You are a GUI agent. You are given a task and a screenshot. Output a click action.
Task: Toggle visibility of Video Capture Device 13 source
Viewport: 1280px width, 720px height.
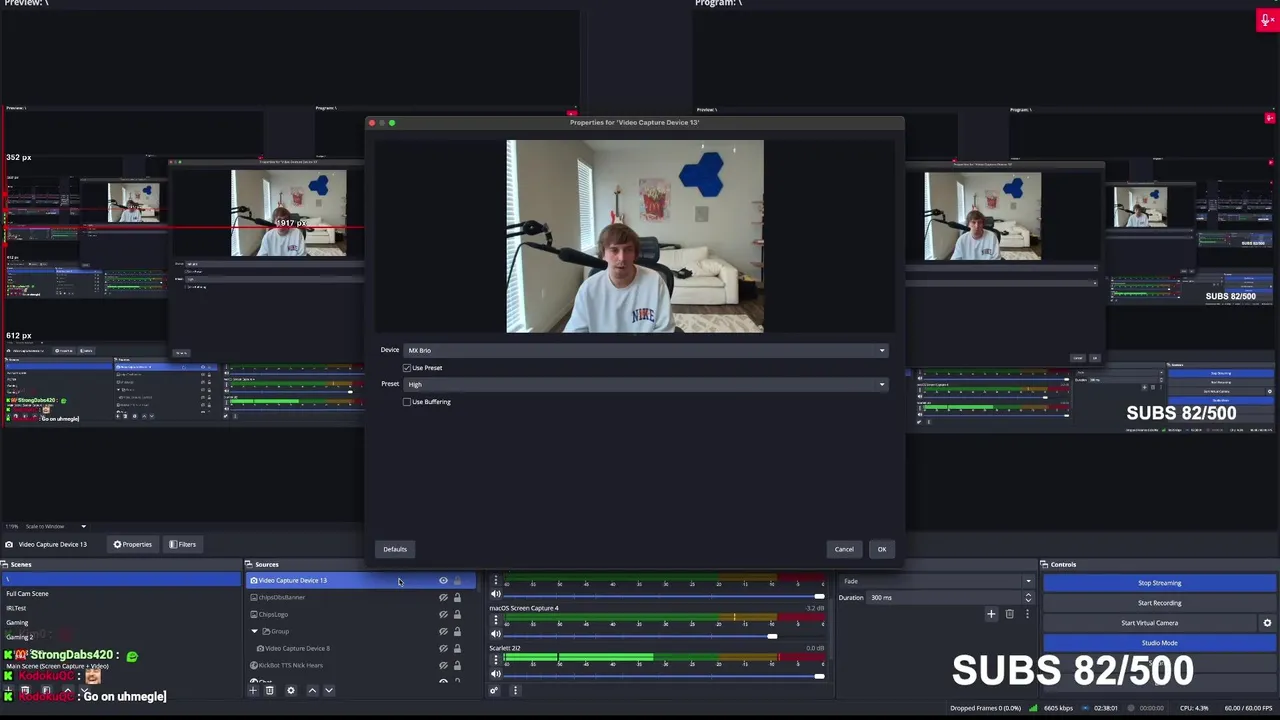pyautogui.click(x=443, y=581)
